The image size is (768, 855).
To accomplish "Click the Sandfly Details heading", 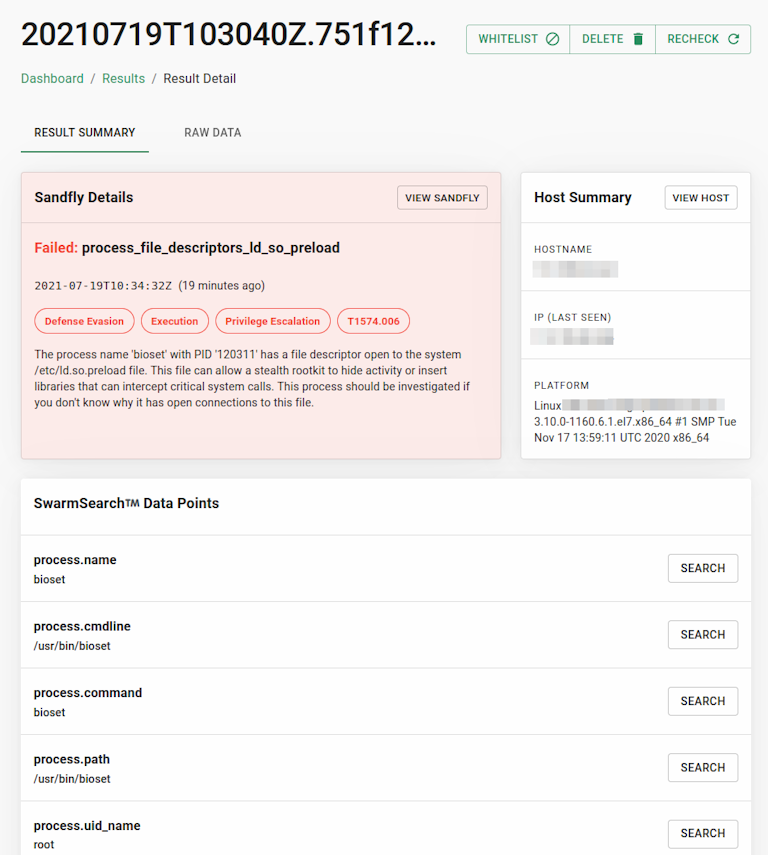I will (x=84, y=197).
